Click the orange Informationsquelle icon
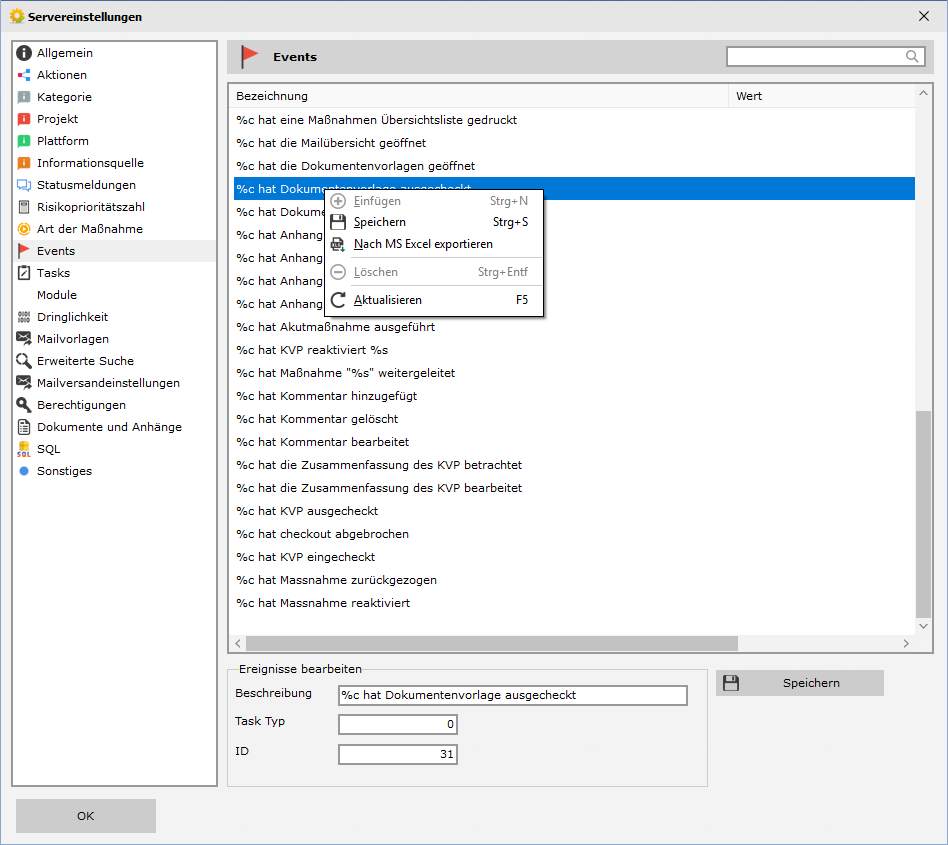 [24, 163]
